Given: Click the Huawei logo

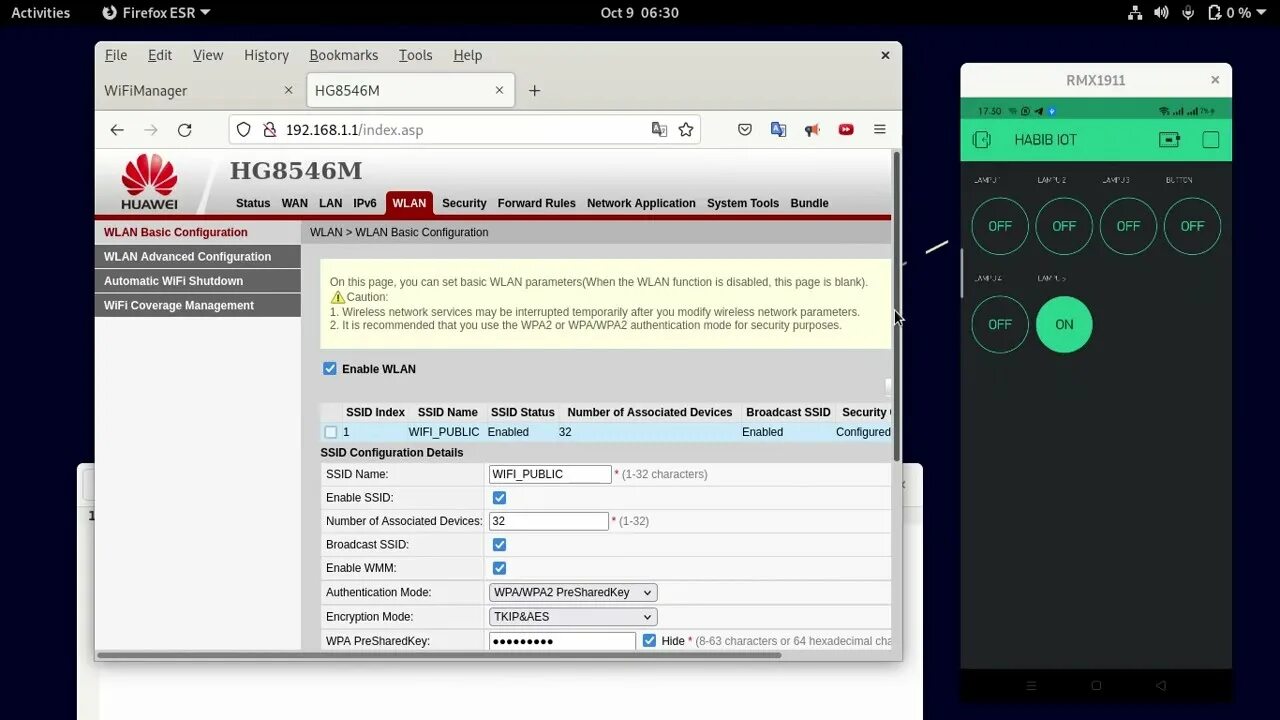Looking at the screenshot, I should coord(149,181).
